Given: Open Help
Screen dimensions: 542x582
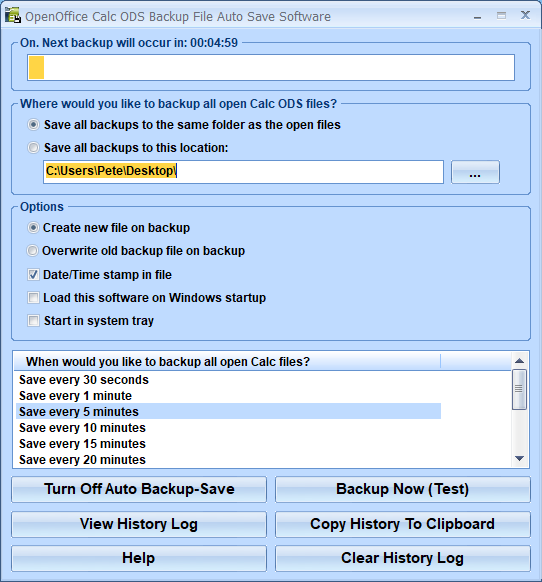Looking at the screenshot, I should click(x=139, y=558).
